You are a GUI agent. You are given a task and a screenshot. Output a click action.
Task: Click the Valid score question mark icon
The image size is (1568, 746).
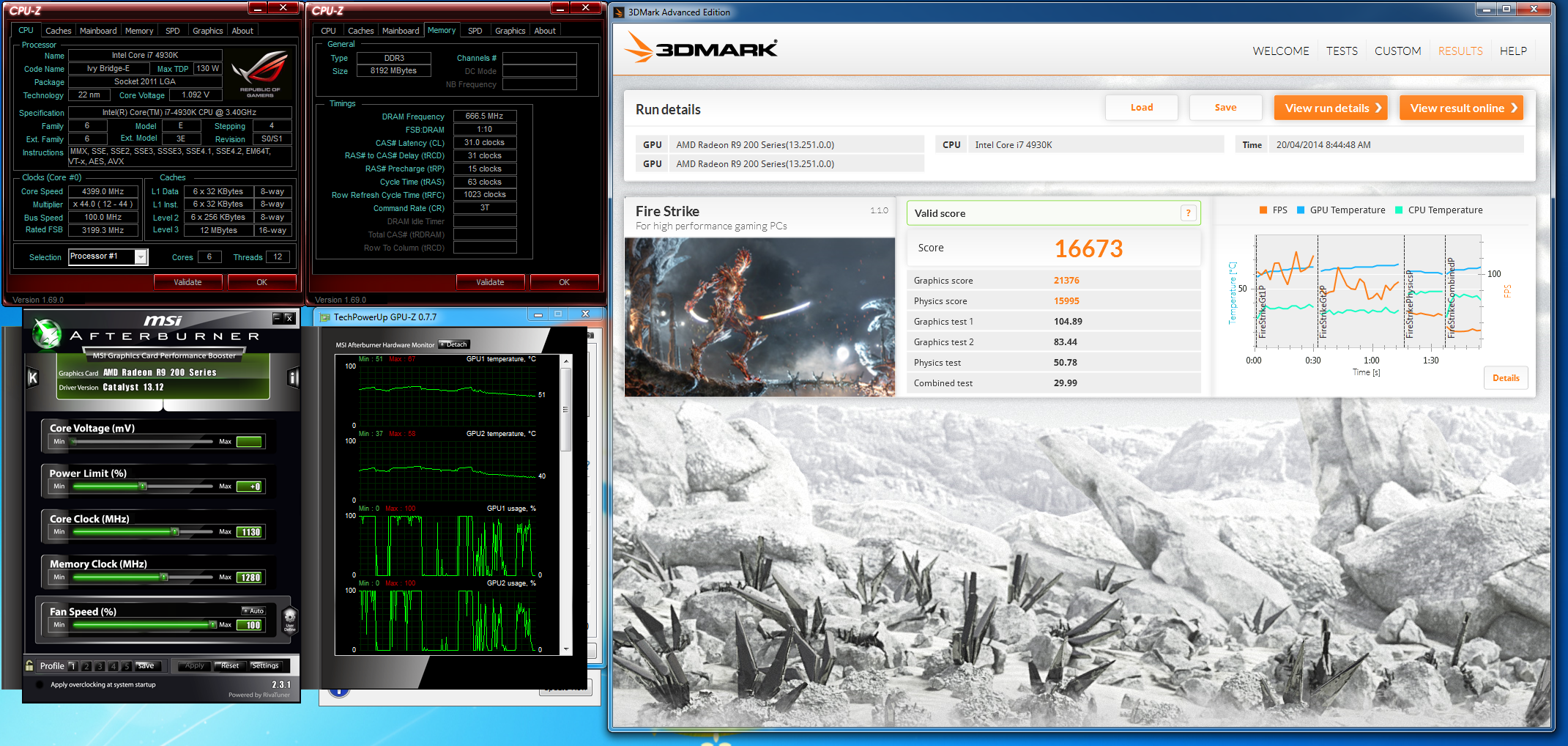1188,213
